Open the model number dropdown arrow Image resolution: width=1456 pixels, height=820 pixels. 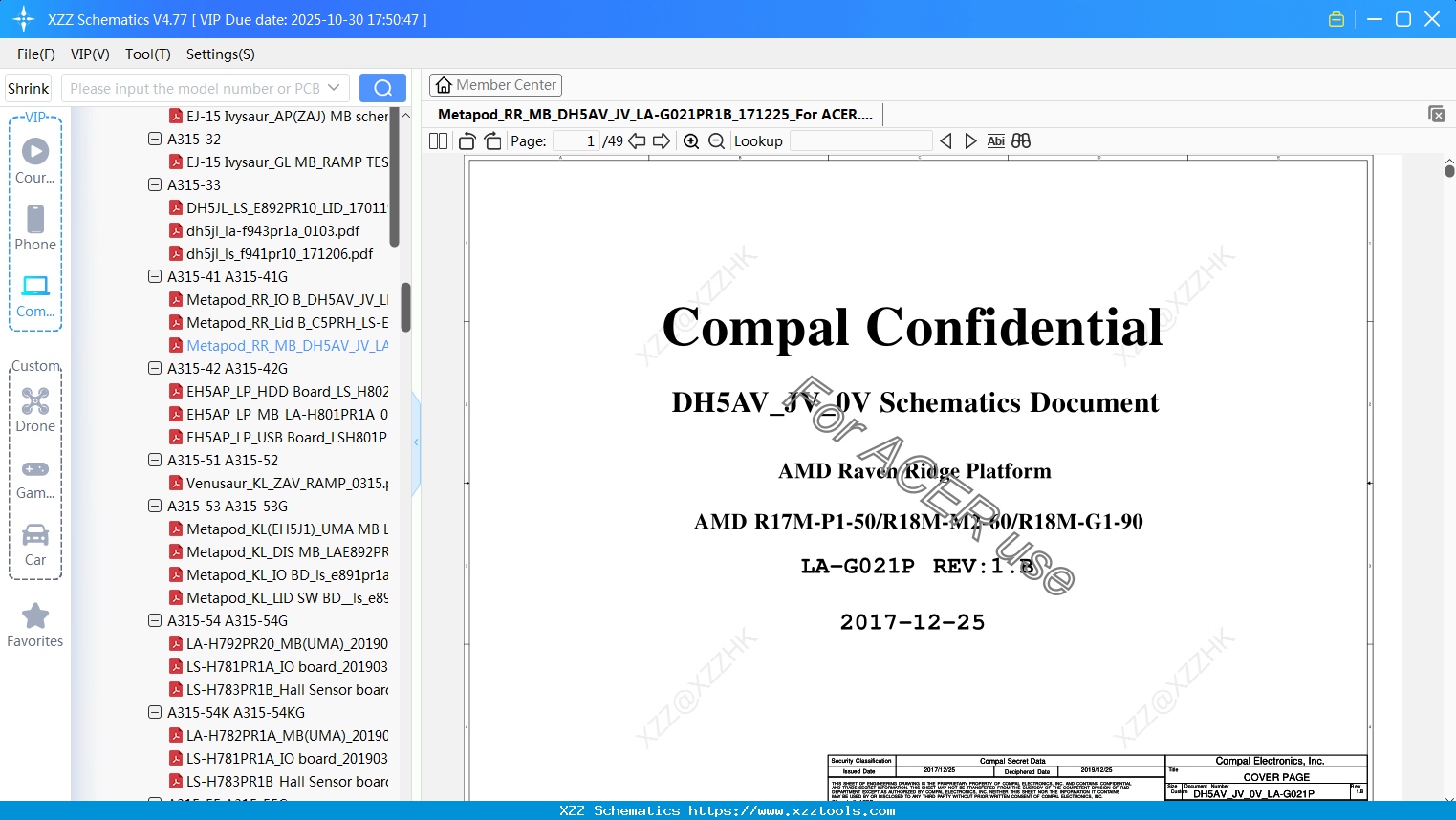pyautogui.click(x=334, y=88)
